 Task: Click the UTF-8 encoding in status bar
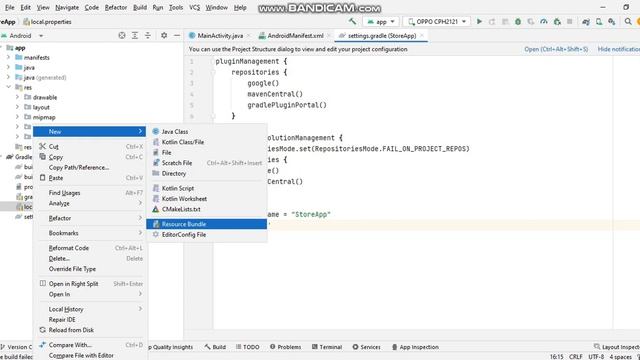coord(596,357)
